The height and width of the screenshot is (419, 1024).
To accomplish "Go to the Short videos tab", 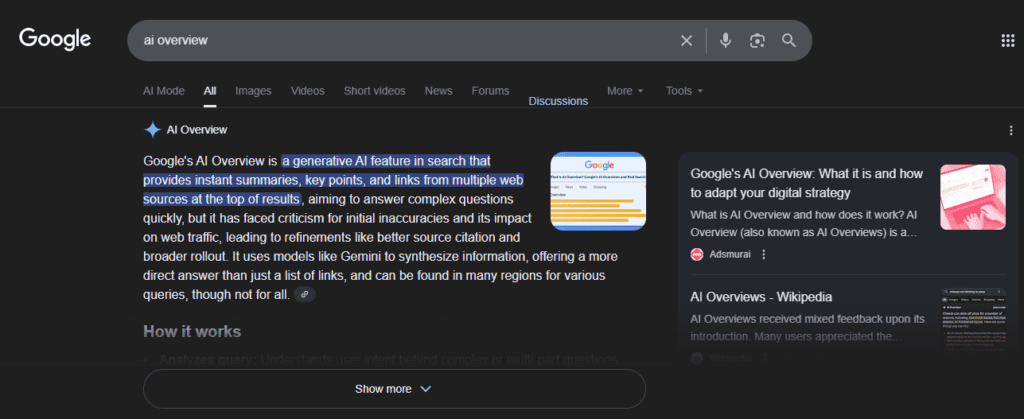I will 375,91.
